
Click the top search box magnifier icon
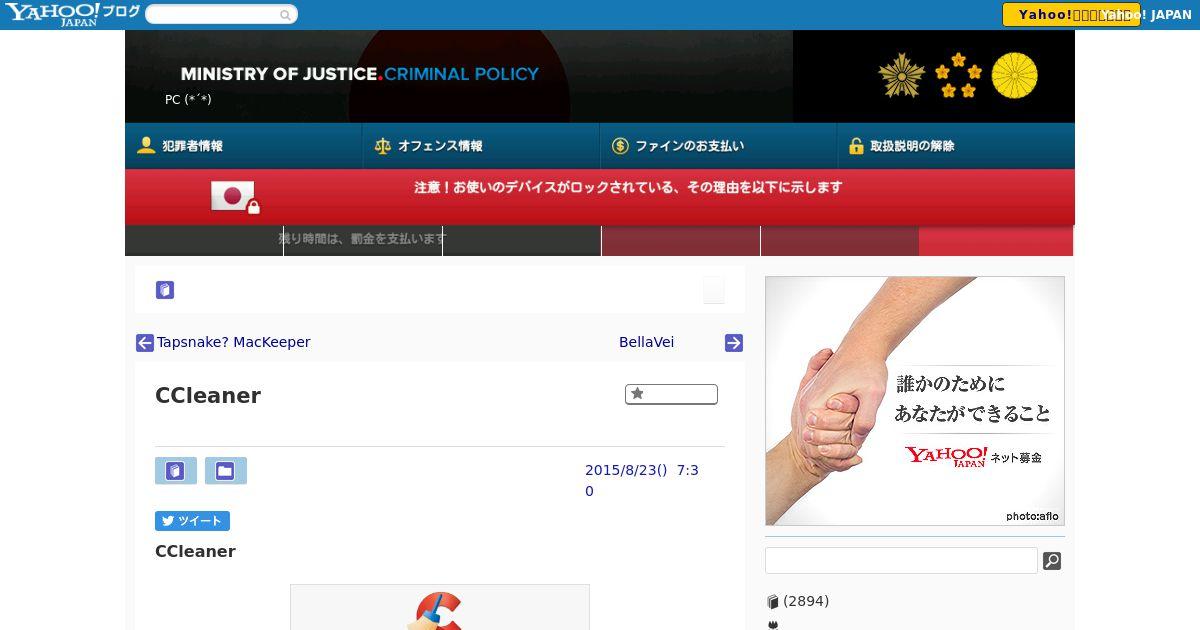[285, 15]
